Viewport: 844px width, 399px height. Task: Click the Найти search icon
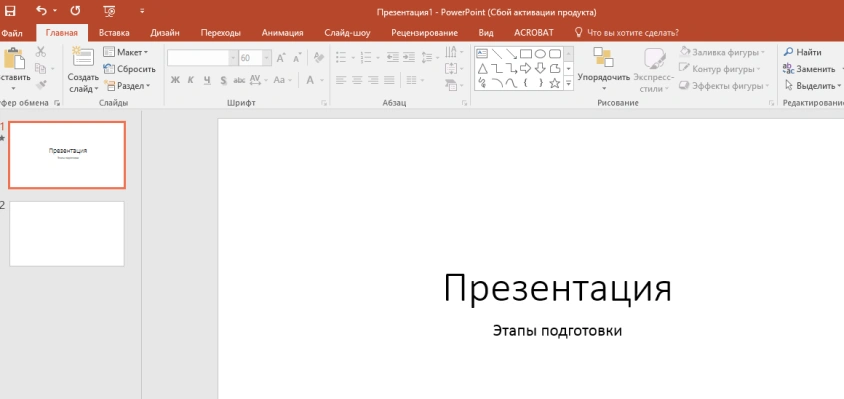[788, 52]
